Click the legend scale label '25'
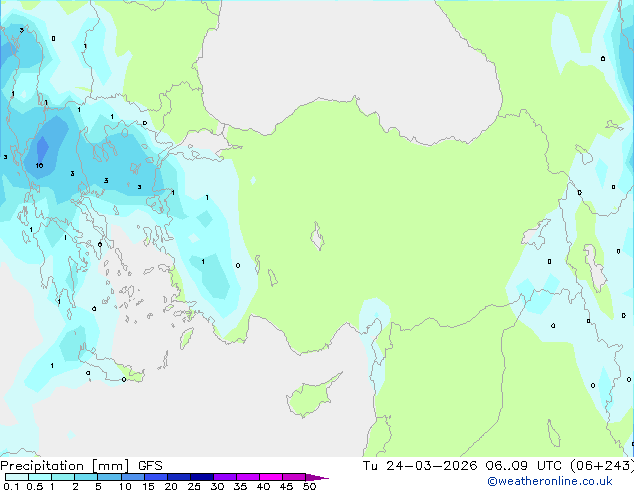 coord(194,486)
